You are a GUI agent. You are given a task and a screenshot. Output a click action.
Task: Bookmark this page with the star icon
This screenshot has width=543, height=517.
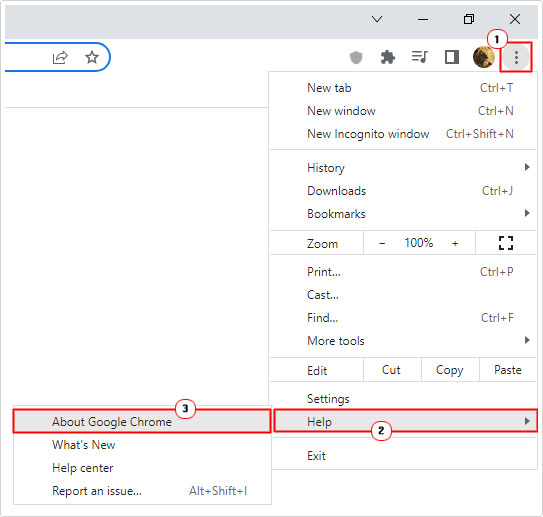tap(92, 57)
